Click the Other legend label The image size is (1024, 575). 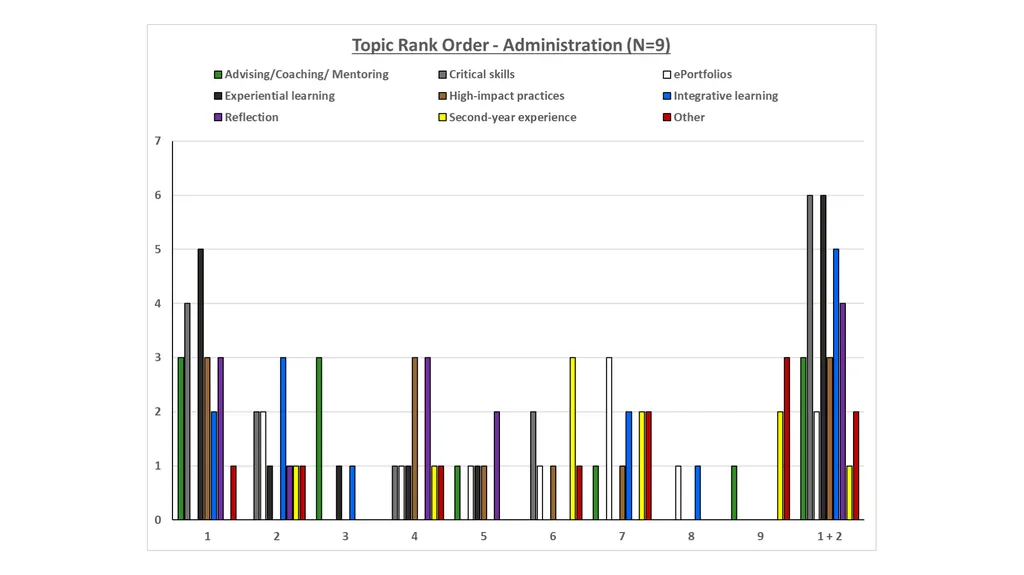689,118
